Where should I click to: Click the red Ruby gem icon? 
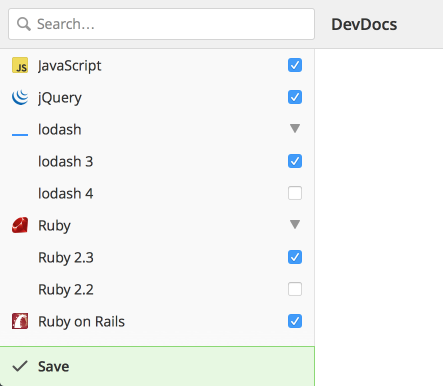20,225
